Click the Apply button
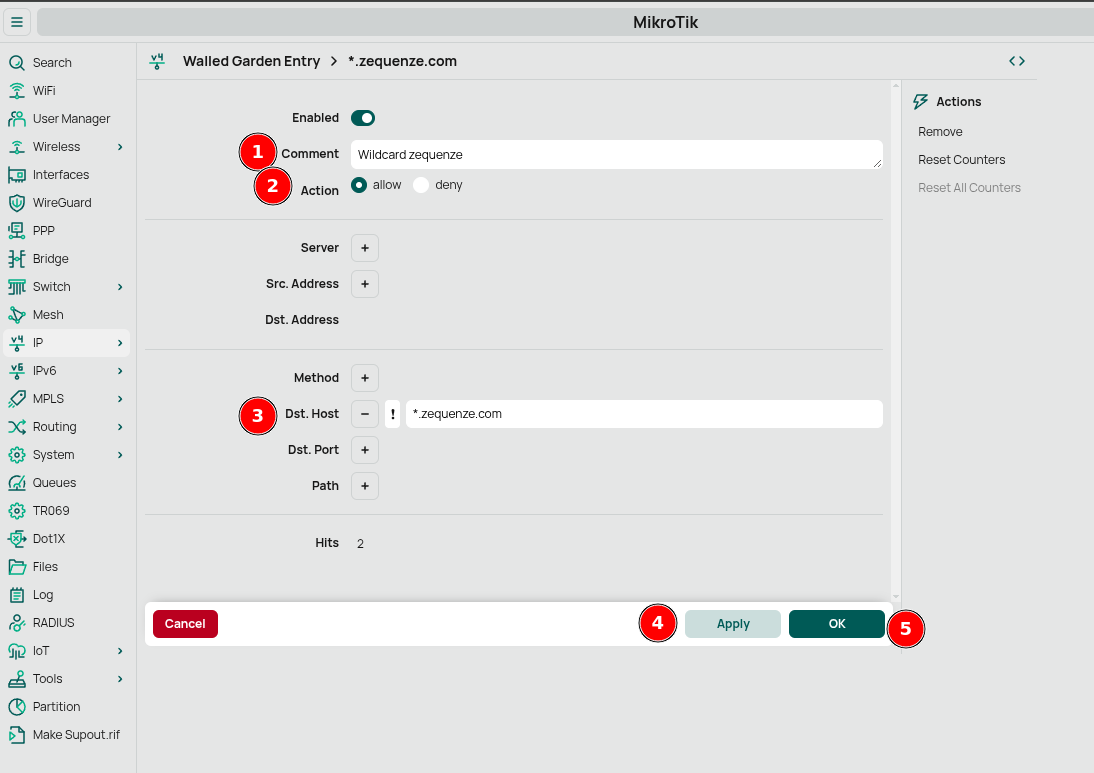1094x773 pixels. pos(732,623)
